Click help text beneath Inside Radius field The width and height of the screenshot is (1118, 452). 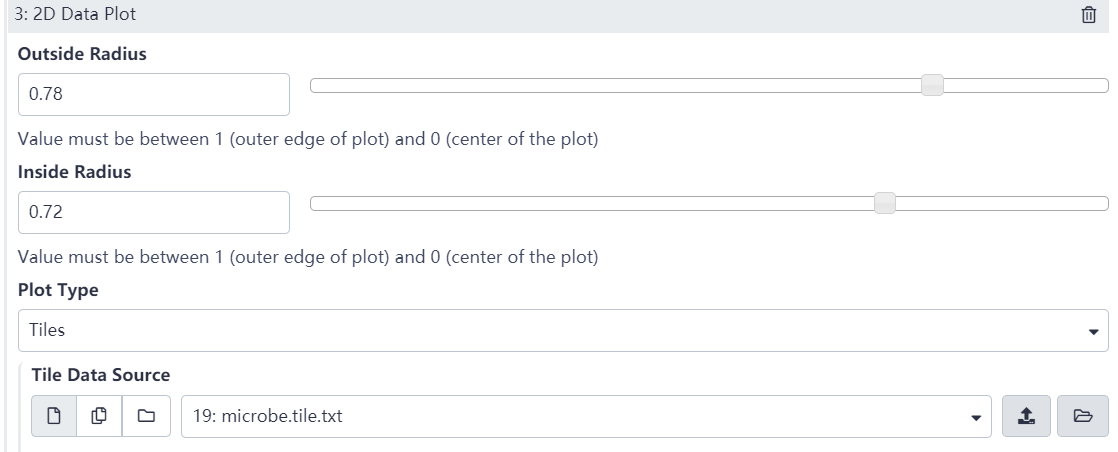(x=308, y=257)
